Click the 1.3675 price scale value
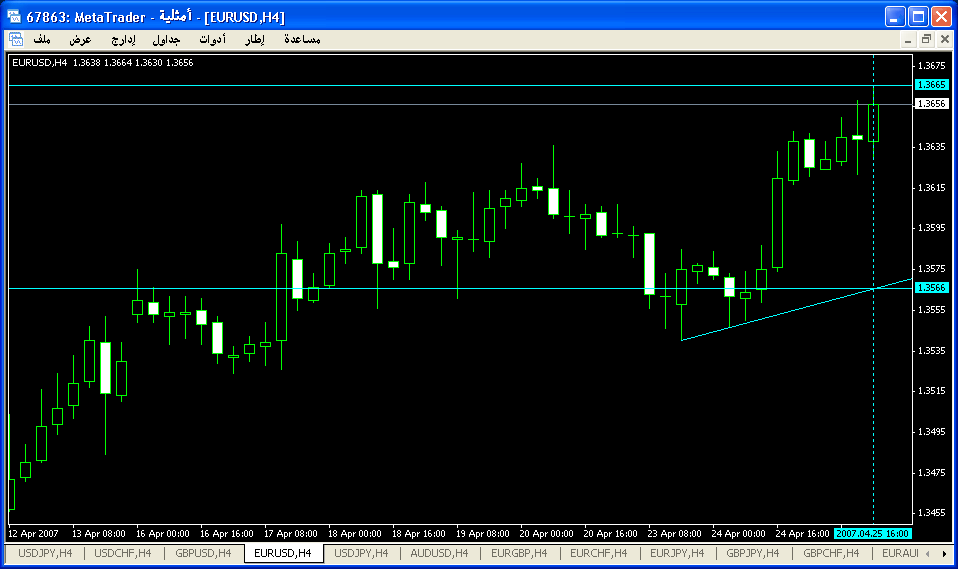958x569 pixels. click(x=932, y=65)
